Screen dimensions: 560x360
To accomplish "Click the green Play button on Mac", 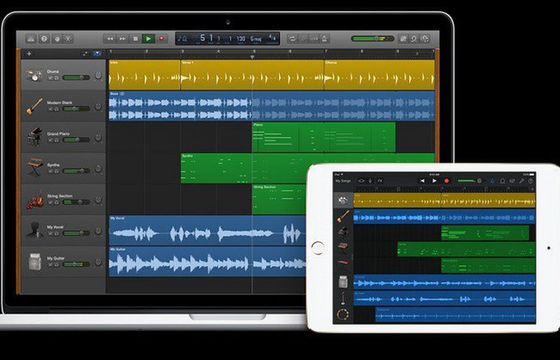I will (x=148, y=39).
